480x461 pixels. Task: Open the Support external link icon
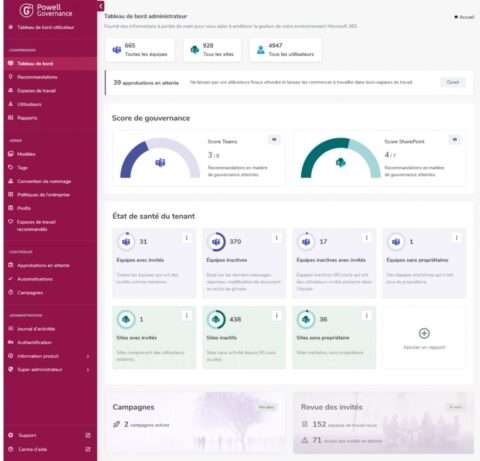coord(88,435)
